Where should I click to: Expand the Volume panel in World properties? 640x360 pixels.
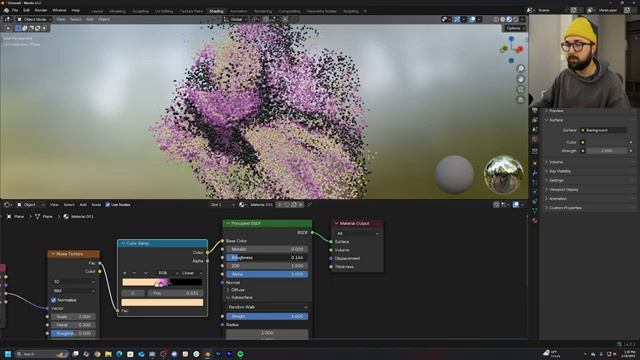[556, 162]
